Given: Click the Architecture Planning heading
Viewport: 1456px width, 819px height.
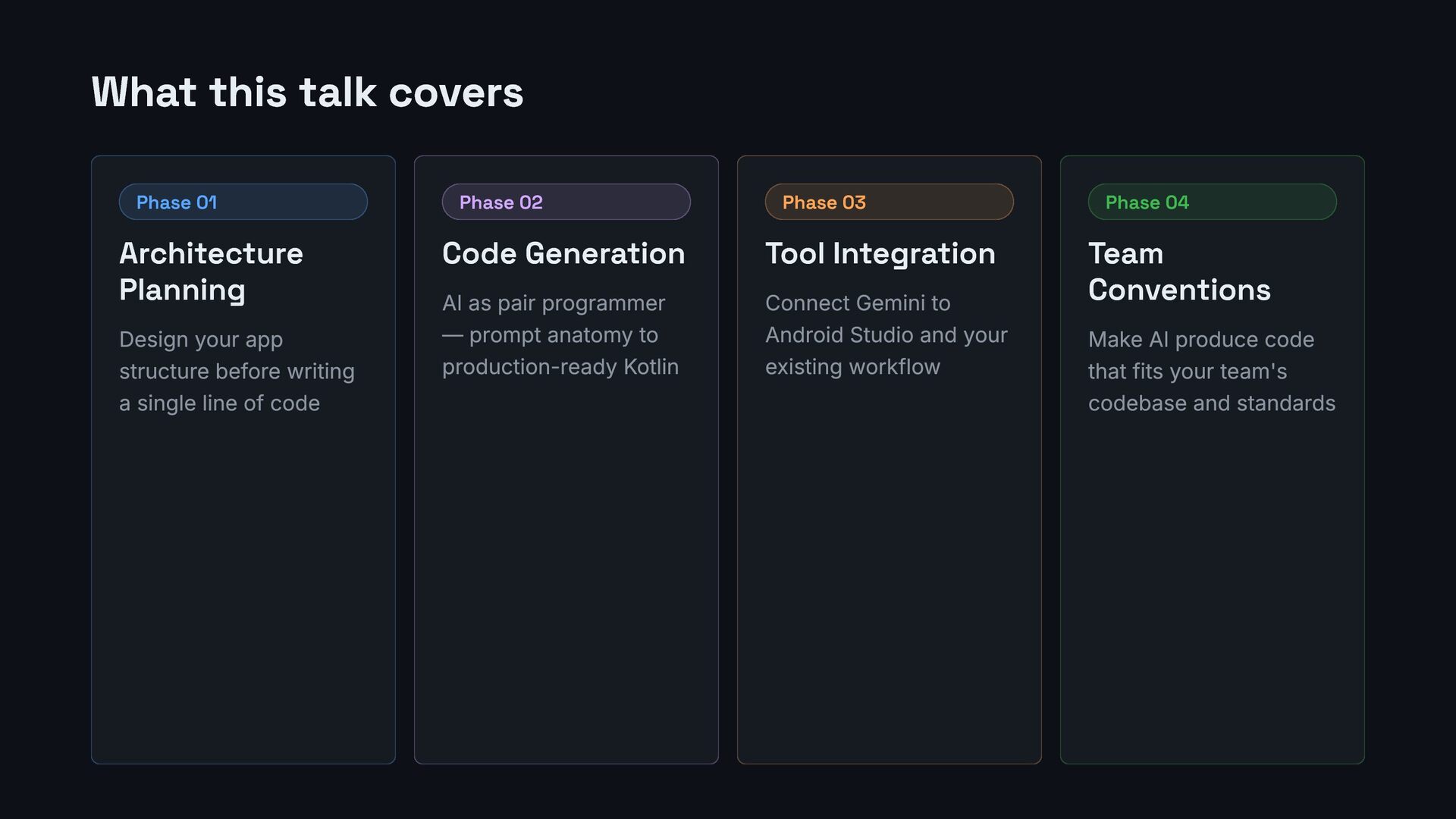Looking at the screenshot, I should pyautogui.click(x=212, y=271).
